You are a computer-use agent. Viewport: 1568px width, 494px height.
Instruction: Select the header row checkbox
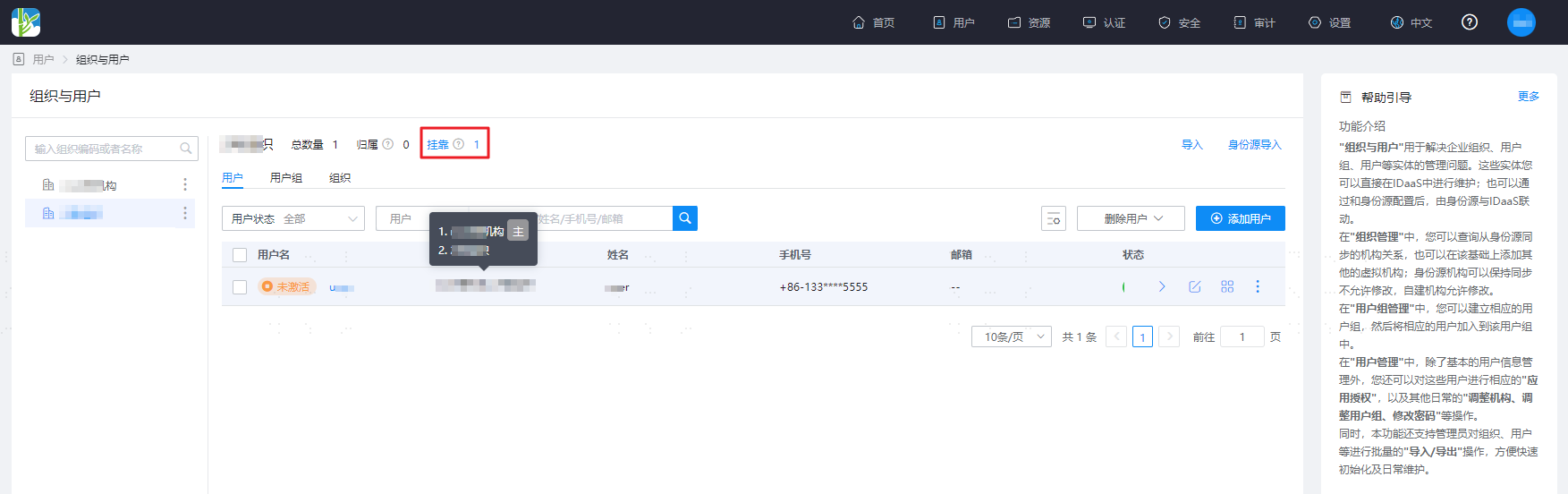point(240,255)
